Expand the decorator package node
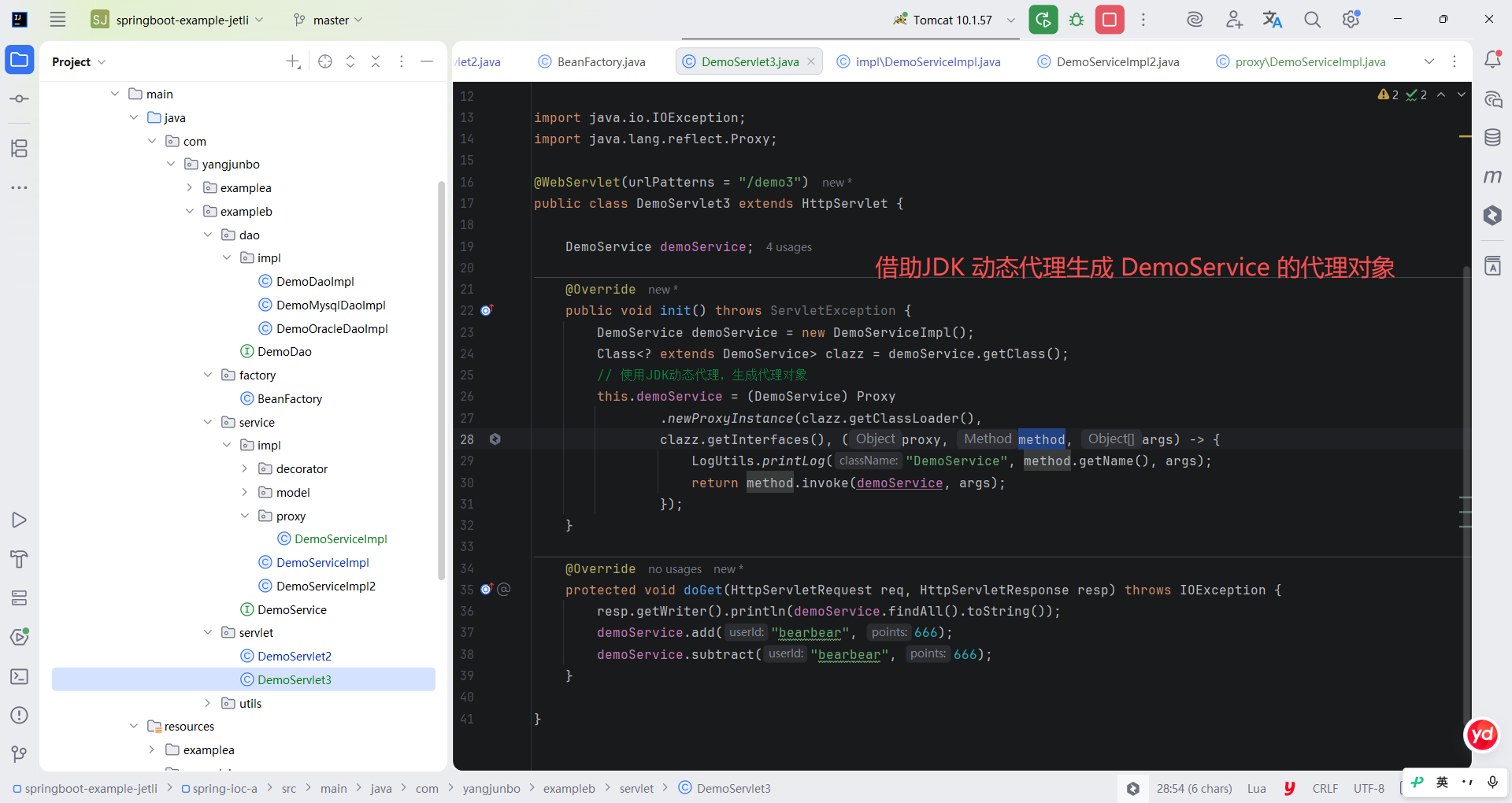Screen dimensions: 1512x803 (245, 468)
